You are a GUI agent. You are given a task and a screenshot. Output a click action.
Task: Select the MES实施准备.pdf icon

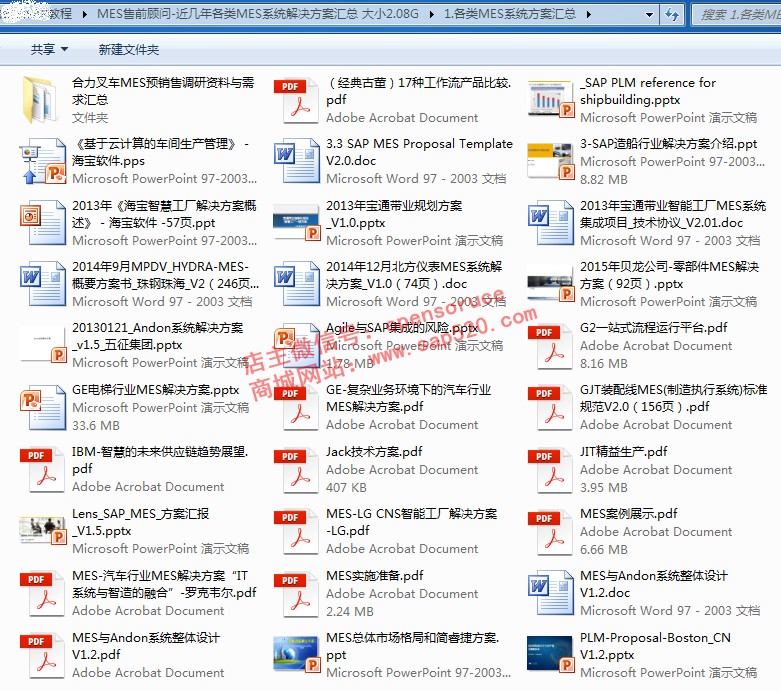click(296, 594)
